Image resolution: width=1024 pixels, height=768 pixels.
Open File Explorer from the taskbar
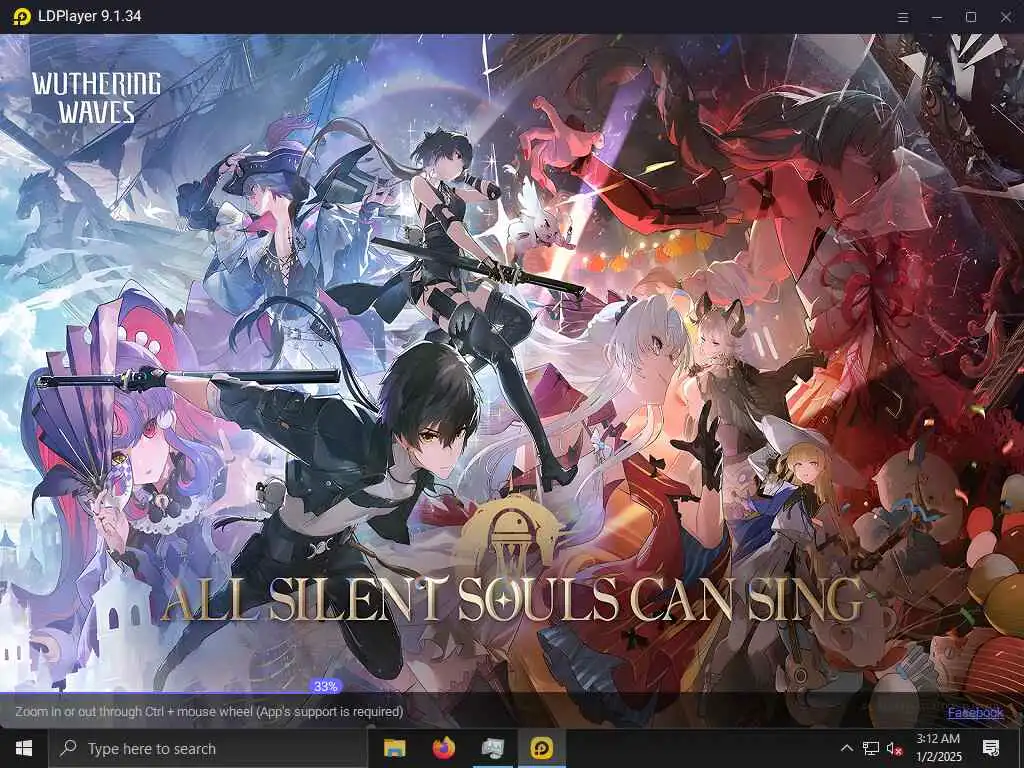tap(394, 748)
